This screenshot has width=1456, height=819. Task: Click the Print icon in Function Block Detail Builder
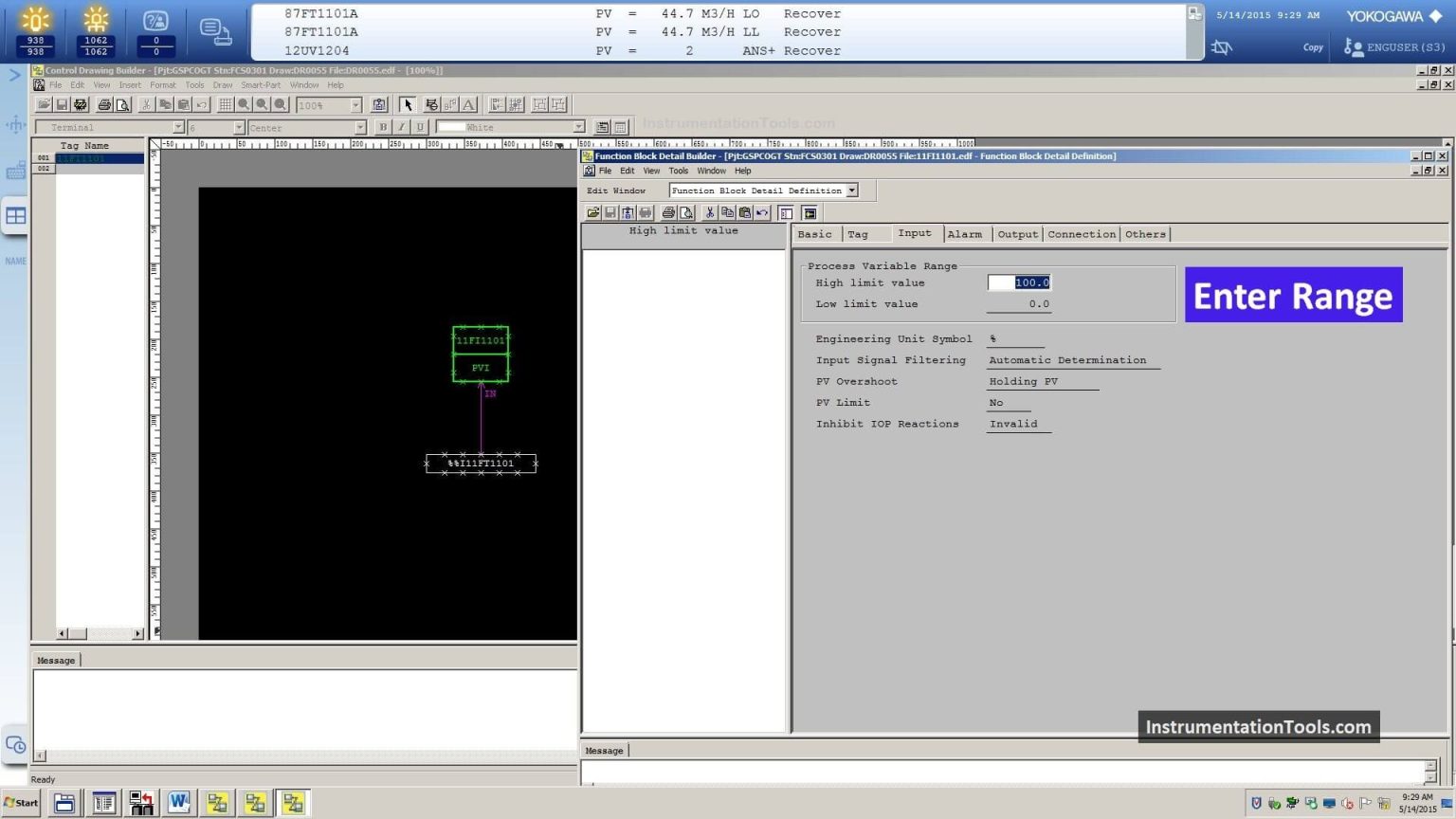(x=668, y=212)
